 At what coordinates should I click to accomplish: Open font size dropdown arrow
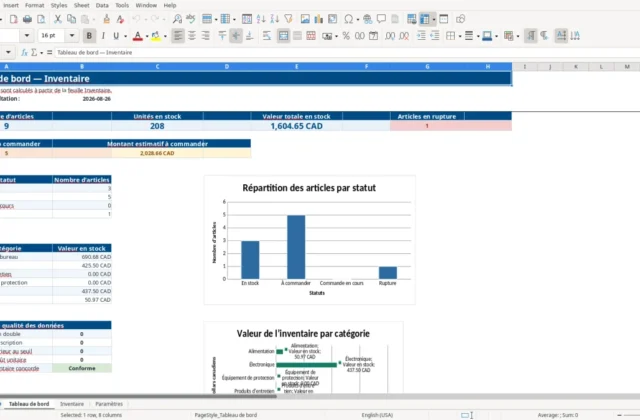coord(72,36)
